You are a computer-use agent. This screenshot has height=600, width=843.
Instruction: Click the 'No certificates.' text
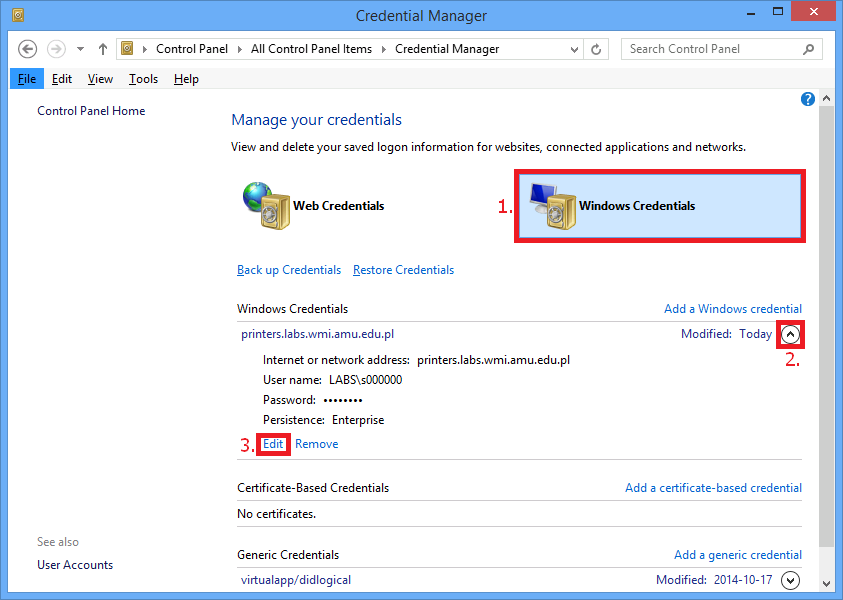(276, 514)
